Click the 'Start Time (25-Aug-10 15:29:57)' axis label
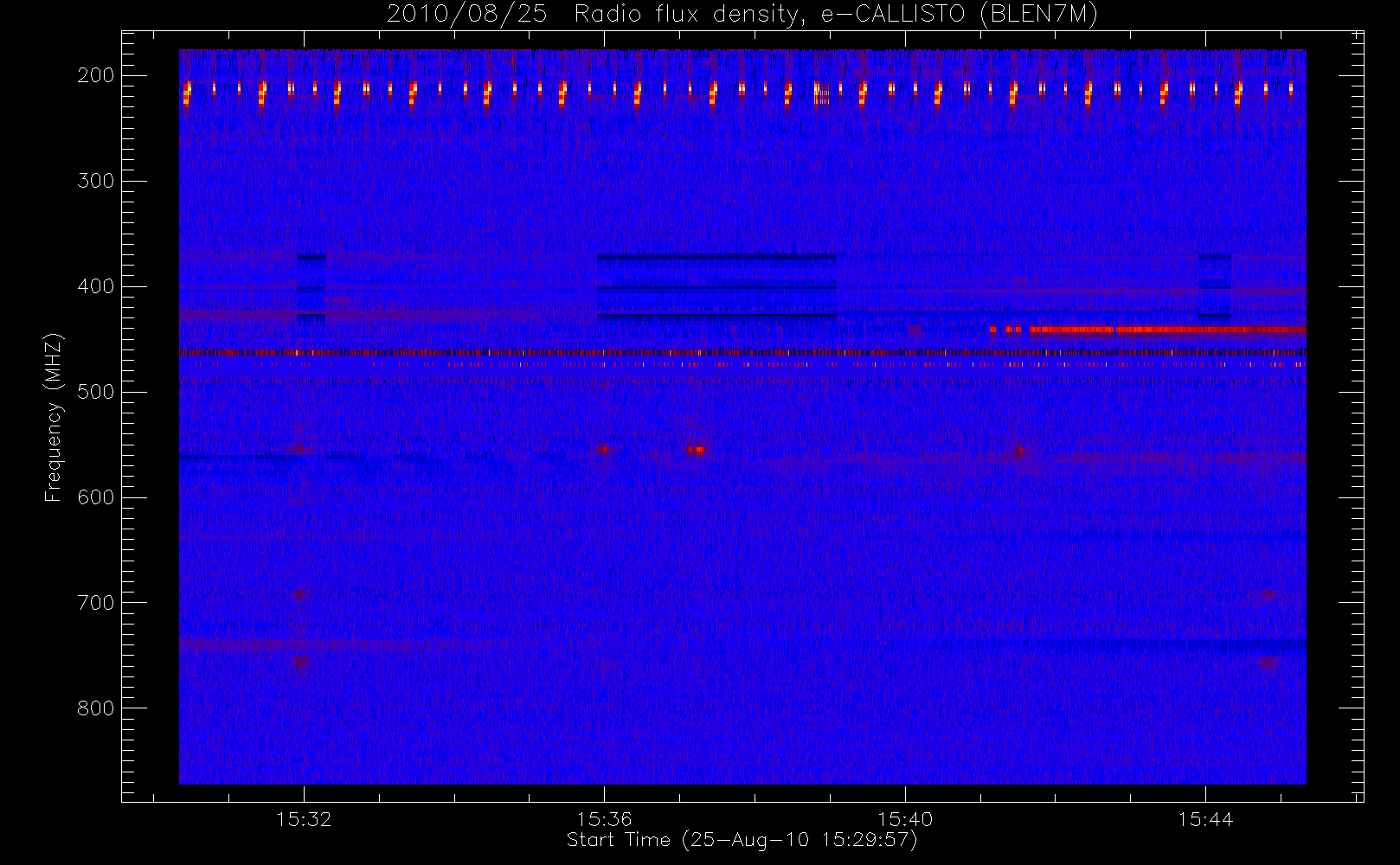The height and width of the screenshot is (865, 1400). (x=742, y=840)
